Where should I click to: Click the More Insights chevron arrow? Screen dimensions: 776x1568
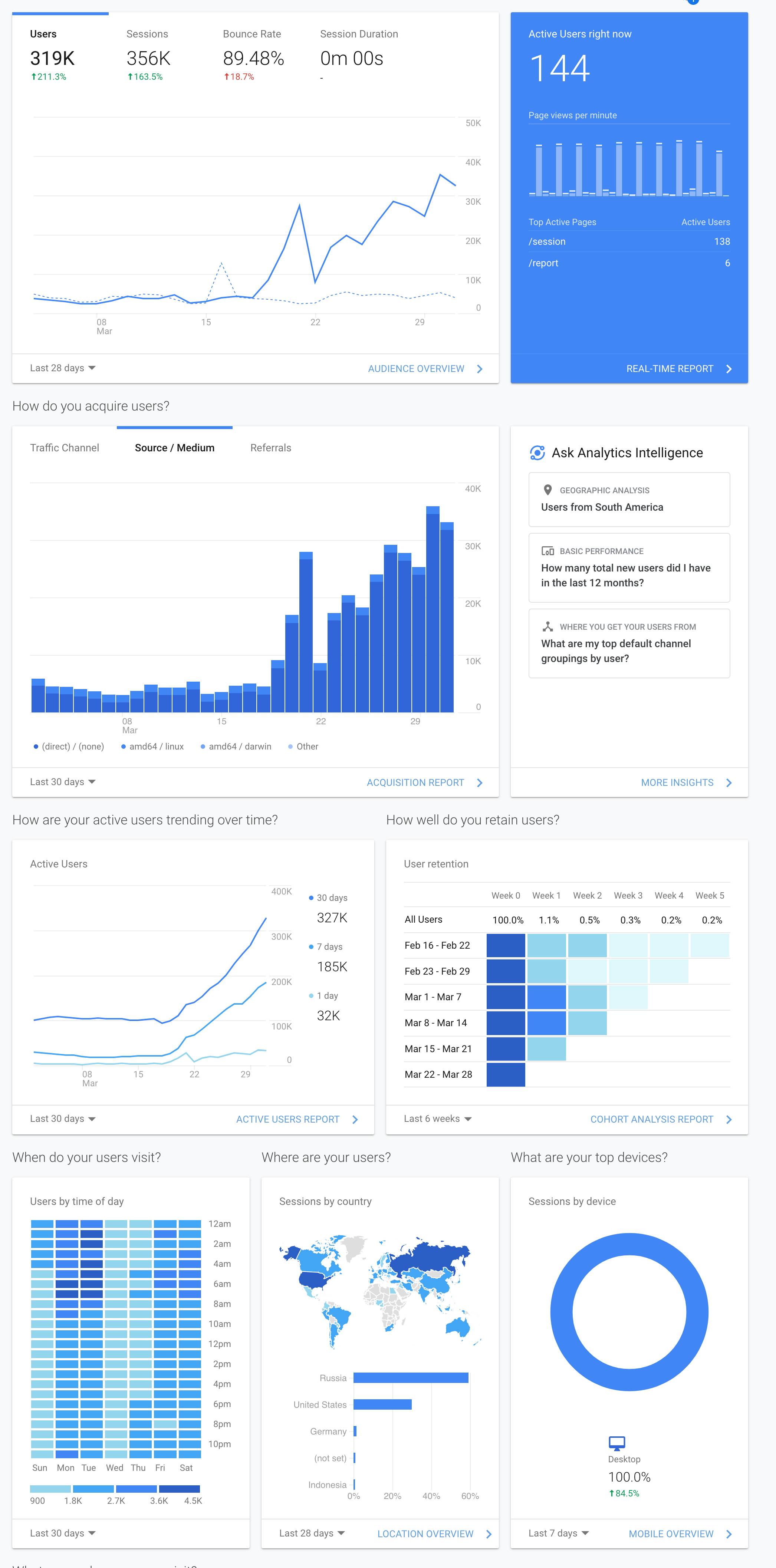pos(729,783)
